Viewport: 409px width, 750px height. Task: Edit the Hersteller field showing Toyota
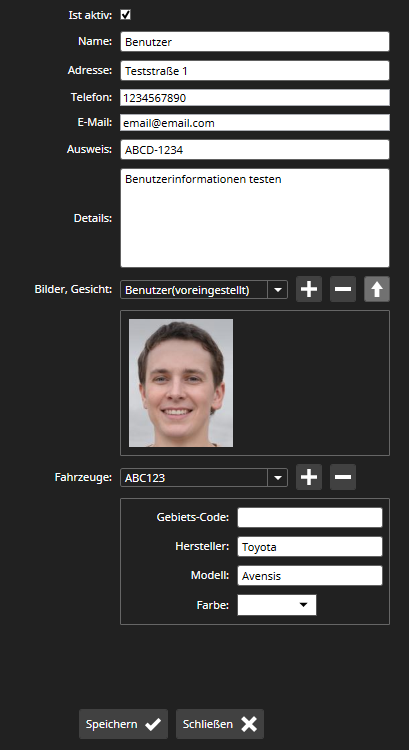pyautogui.click(x=310, y=547)
